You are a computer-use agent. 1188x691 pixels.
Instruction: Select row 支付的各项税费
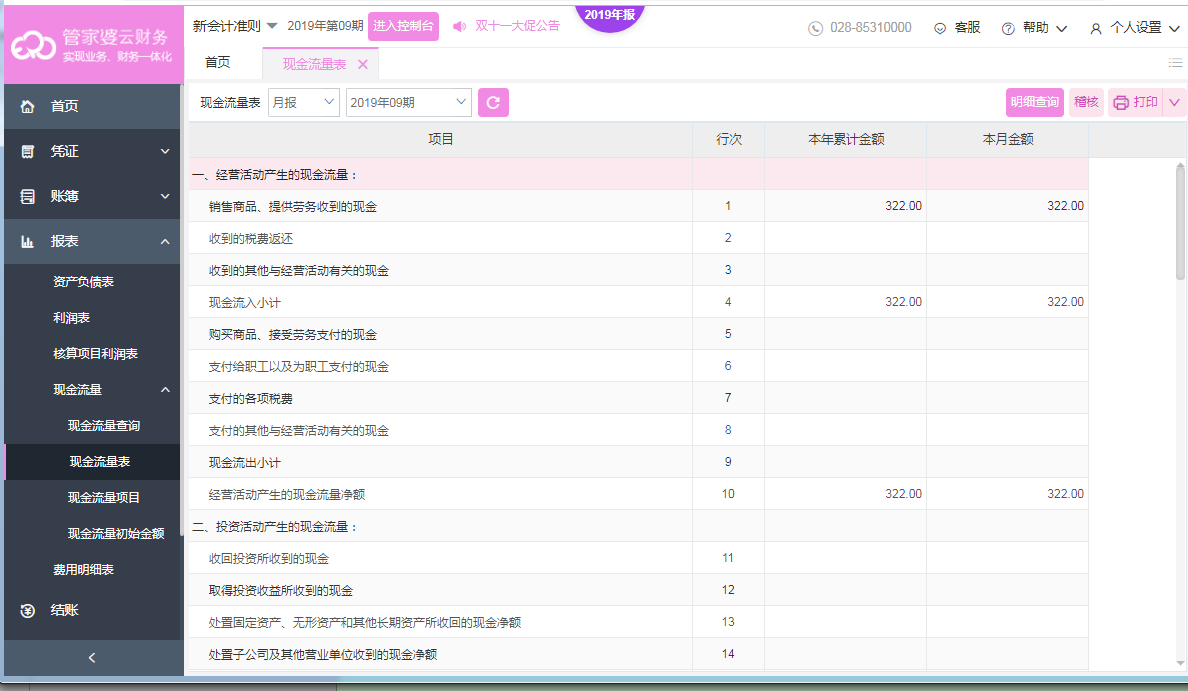(639, 399)
